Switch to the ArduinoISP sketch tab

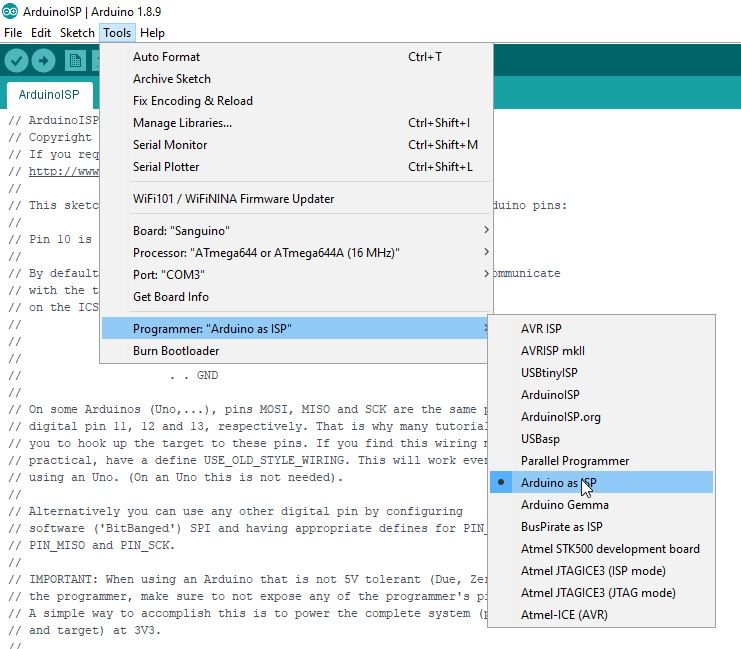click(50, 96)
